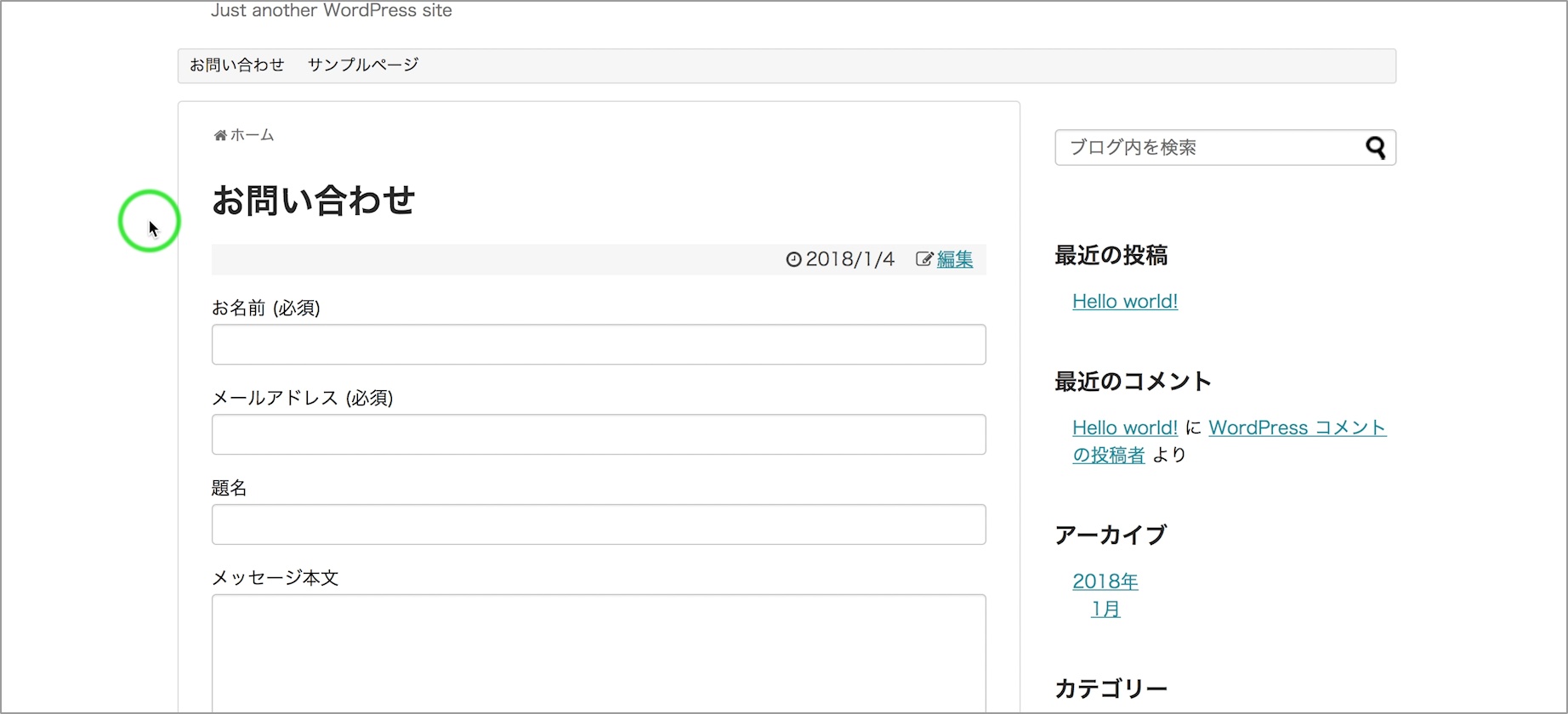Viewport: 1568px width, 714px height.
Task: Open the 編集 link
Action: (x=955, y=259)
